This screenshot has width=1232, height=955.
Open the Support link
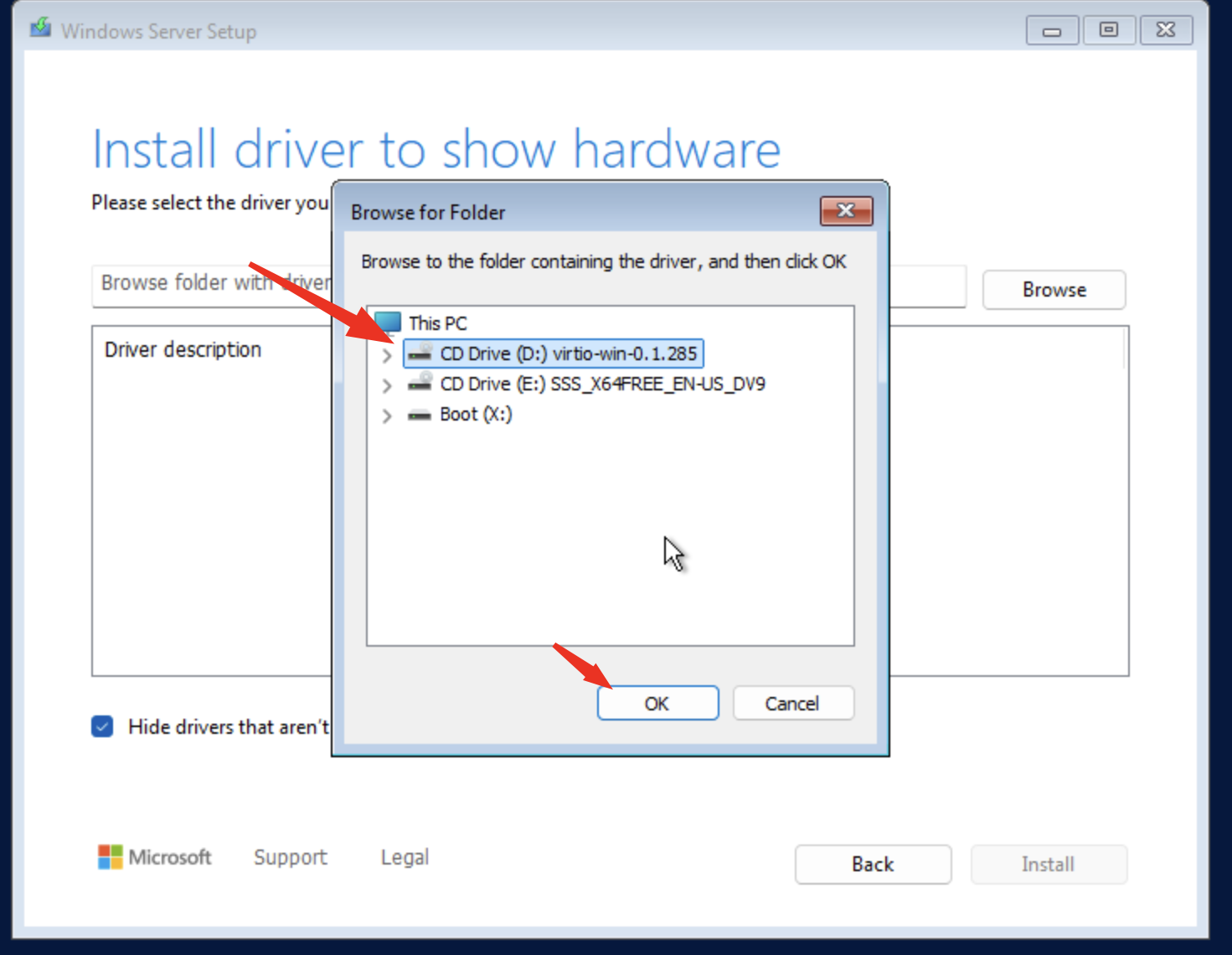click(x=290, y=857)
